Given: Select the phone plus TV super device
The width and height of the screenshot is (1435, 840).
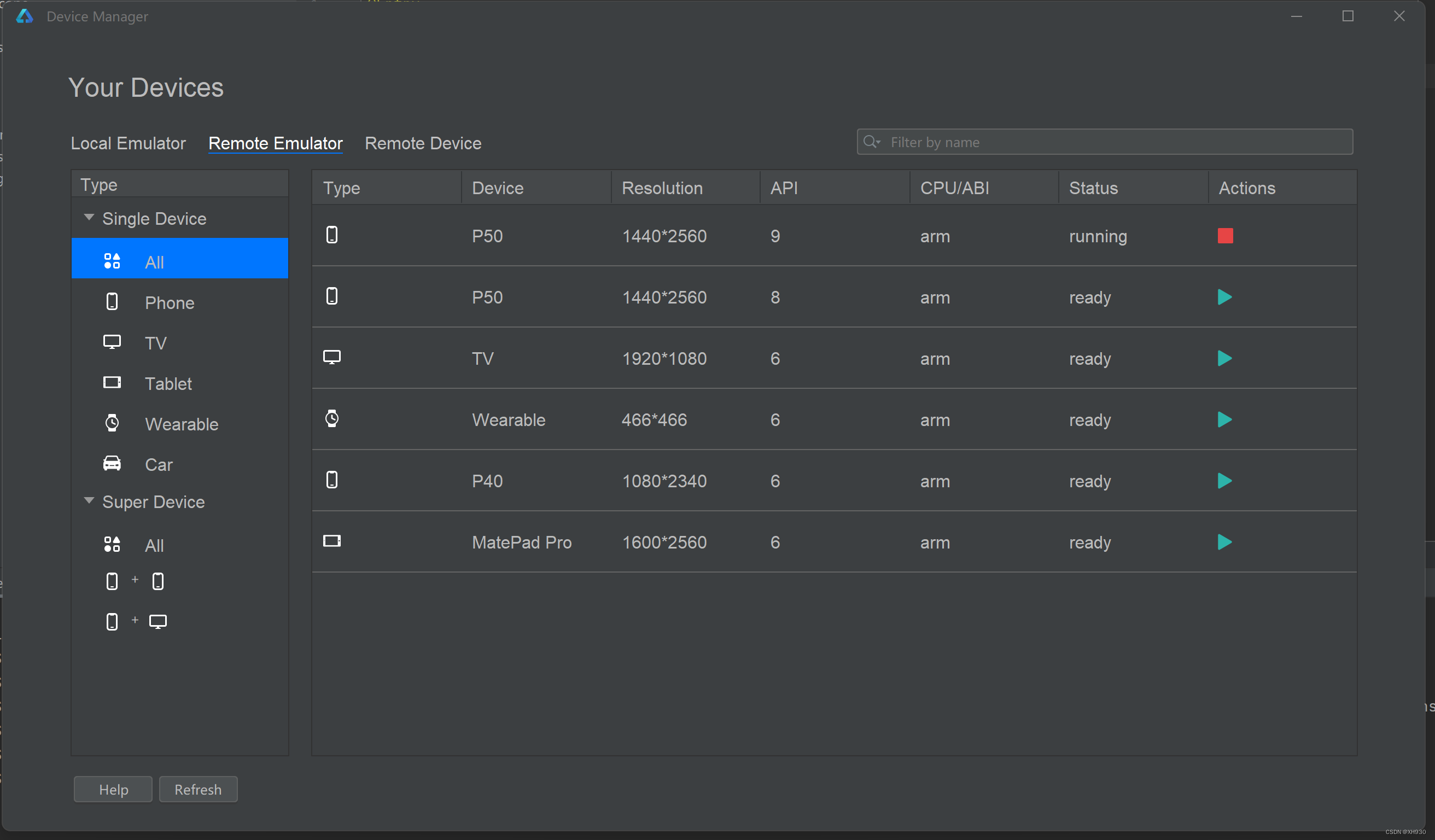Looking at the screenshot, I should click(x=136, y=621).
